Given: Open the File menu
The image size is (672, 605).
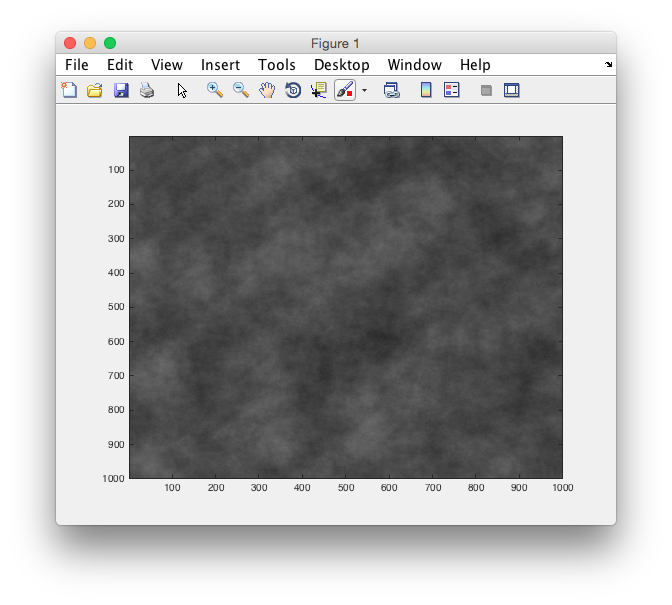Looking at the screenshot, I should click(x=77, y=65).
